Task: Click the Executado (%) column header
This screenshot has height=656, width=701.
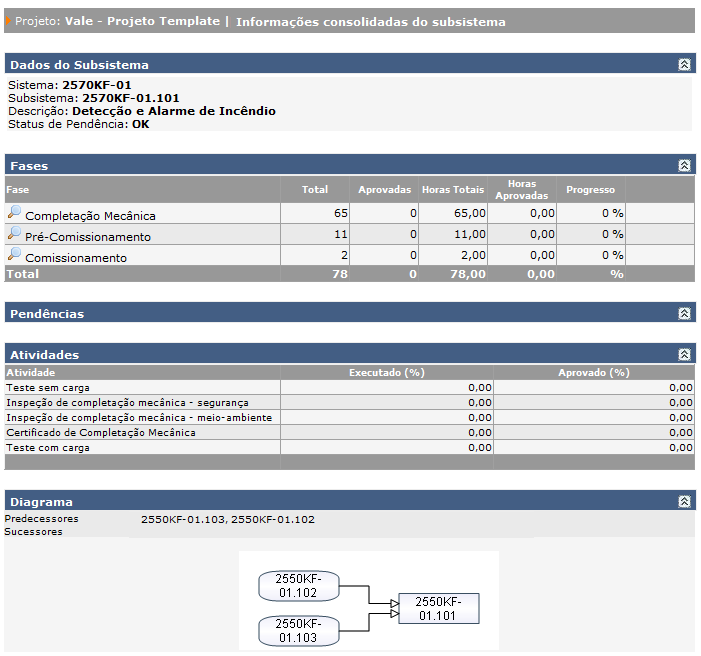Action: tap(387, 372)
